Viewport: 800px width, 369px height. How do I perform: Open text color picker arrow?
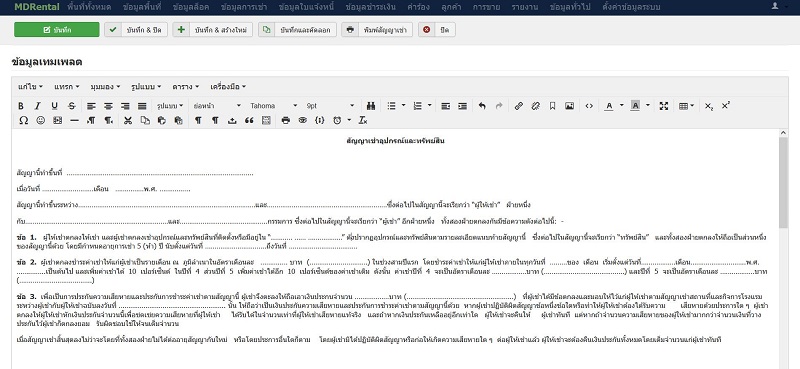[x=621, y=106]
